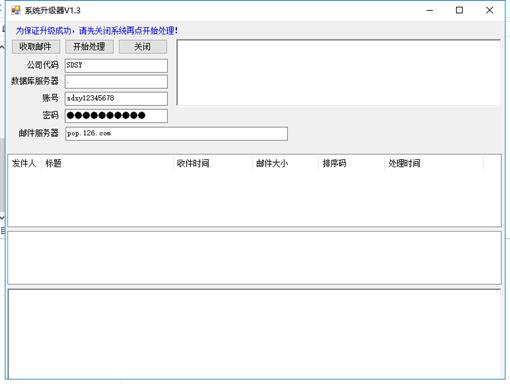Screen dimensions: 510x384
Task: Click the 邮件服务器 label
Action: [38, 133]
